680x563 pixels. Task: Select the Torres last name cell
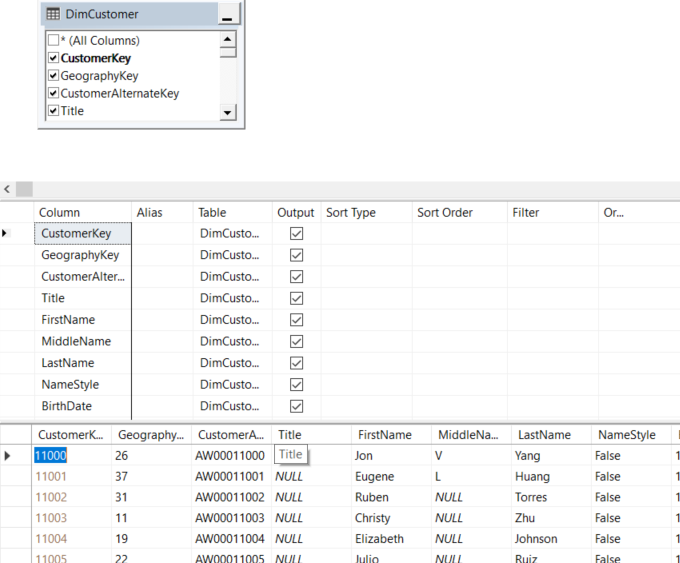coord(551,497)
